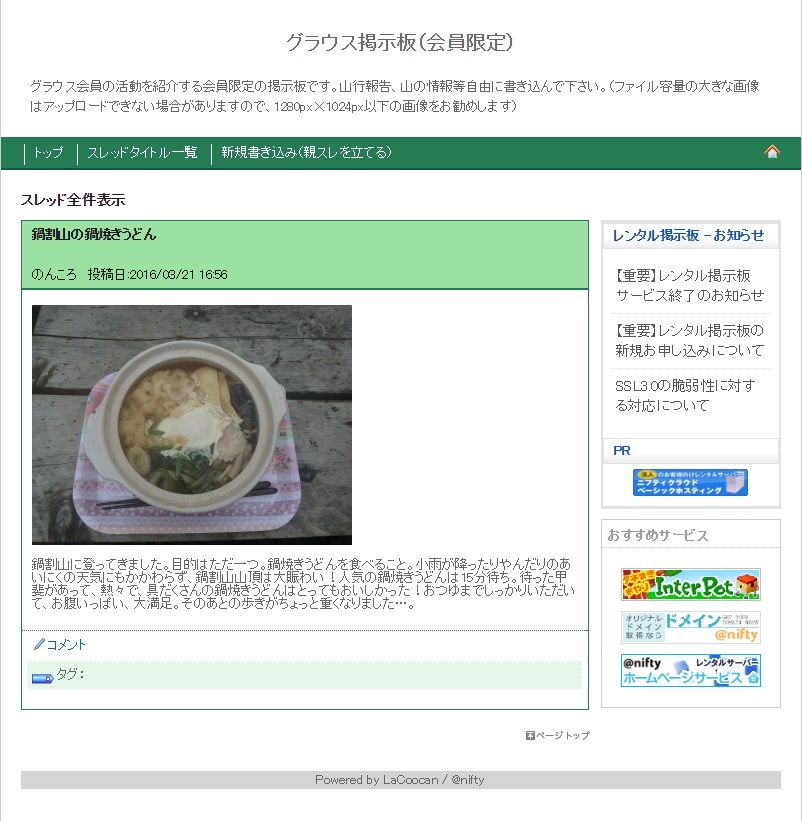Open the InterPot banner ad

pyautogui.click(x=690, y=584)
